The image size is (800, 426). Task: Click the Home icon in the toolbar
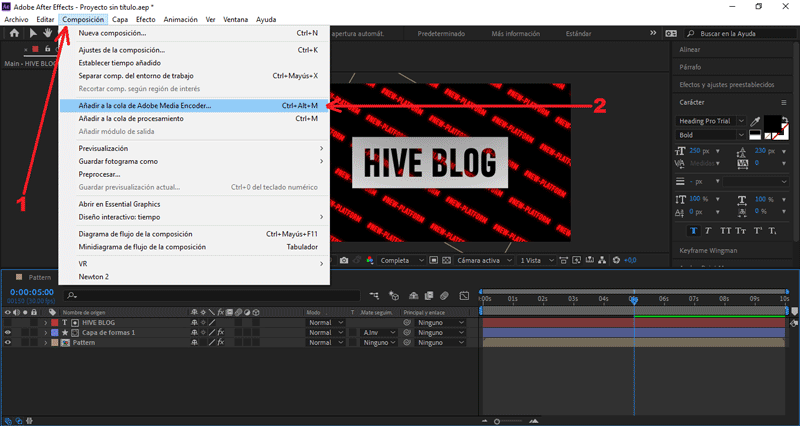14,33
